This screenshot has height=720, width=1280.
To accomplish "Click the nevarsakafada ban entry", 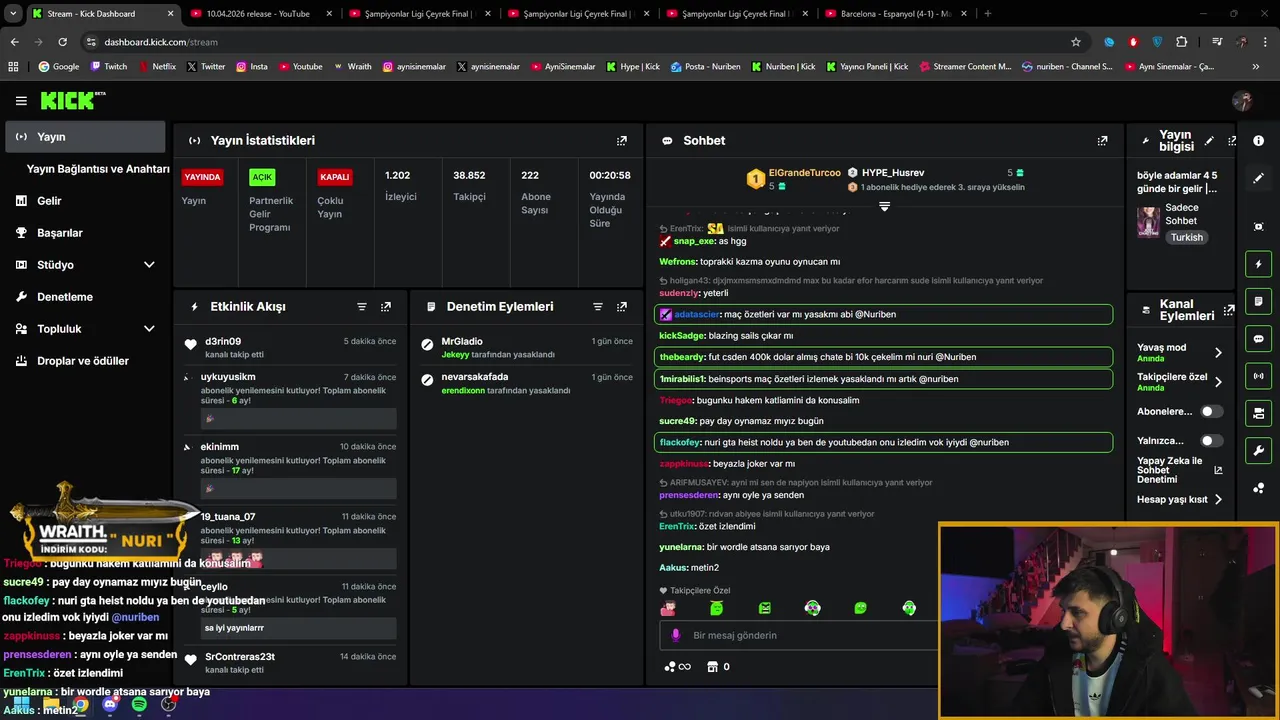I will (x=527, y=384).
